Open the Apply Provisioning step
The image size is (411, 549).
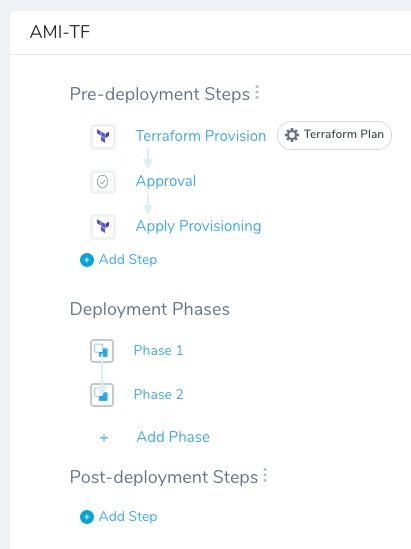tap(198, 226)
